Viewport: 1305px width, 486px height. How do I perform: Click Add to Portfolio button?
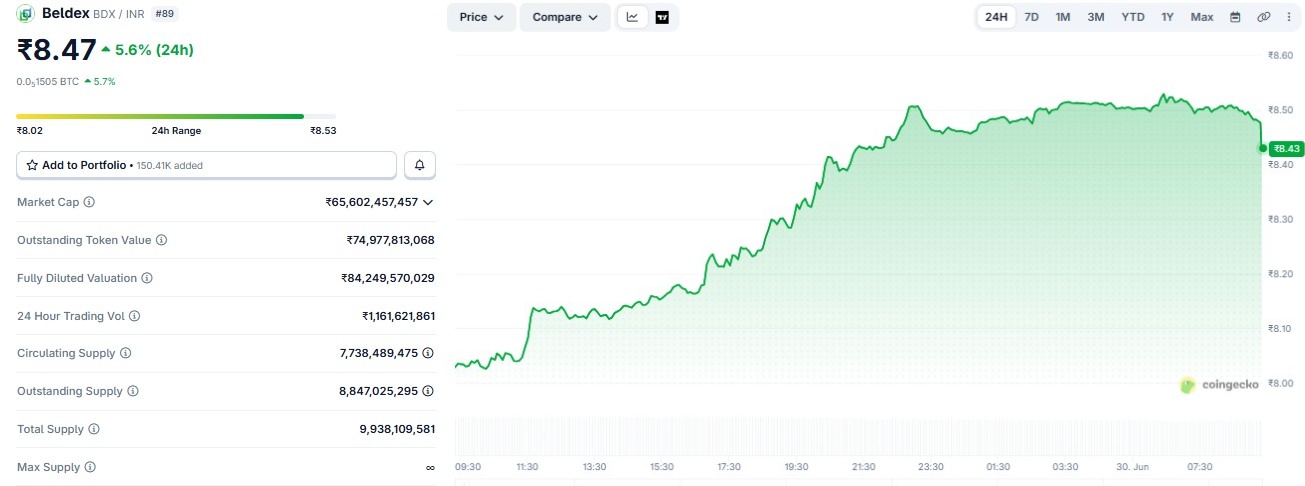point(207,165)
